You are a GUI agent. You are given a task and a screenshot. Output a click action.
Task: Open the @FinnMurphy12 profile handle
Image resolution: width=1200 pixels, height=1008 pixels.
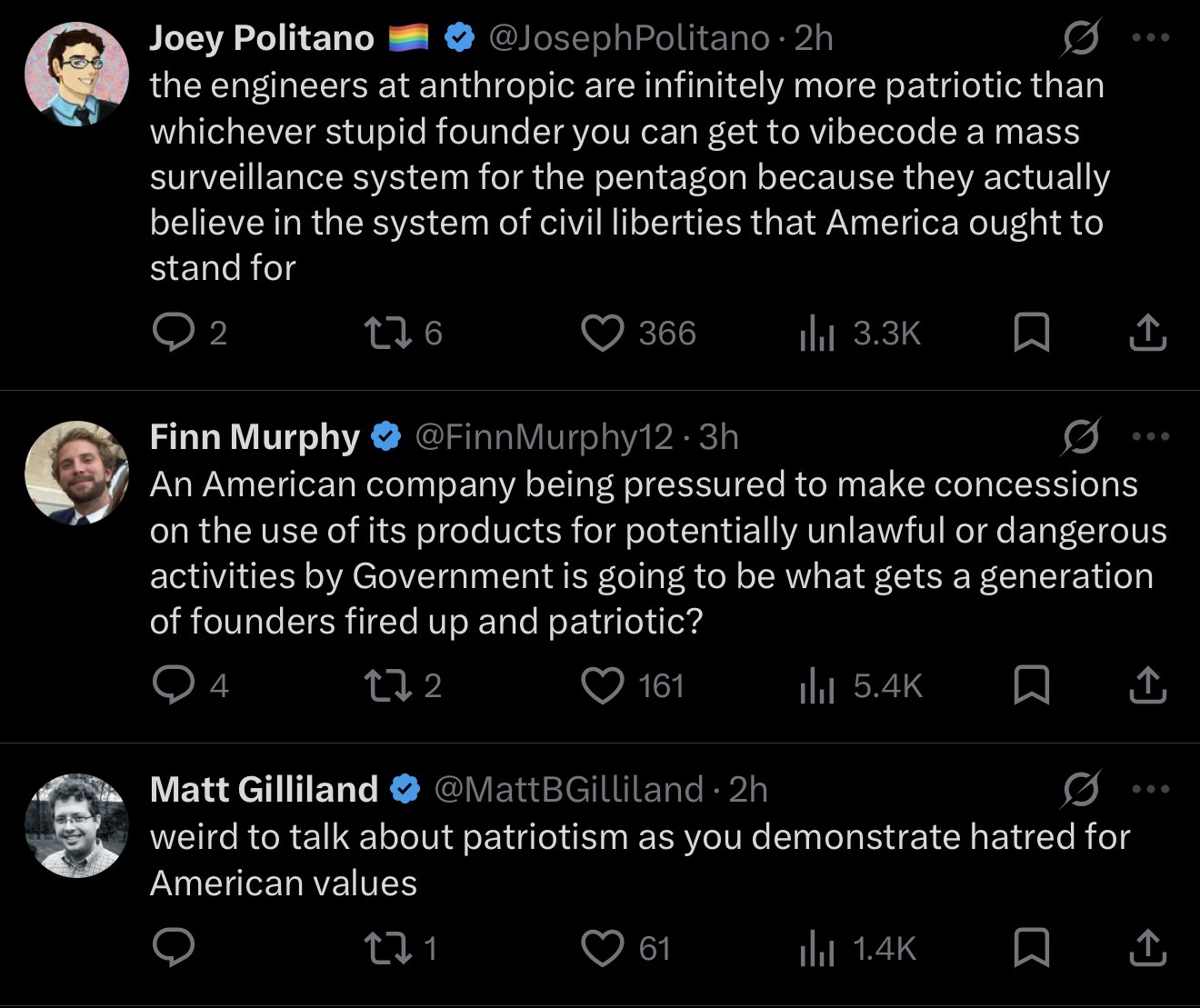pyautogui.click(x=544, y=437)
